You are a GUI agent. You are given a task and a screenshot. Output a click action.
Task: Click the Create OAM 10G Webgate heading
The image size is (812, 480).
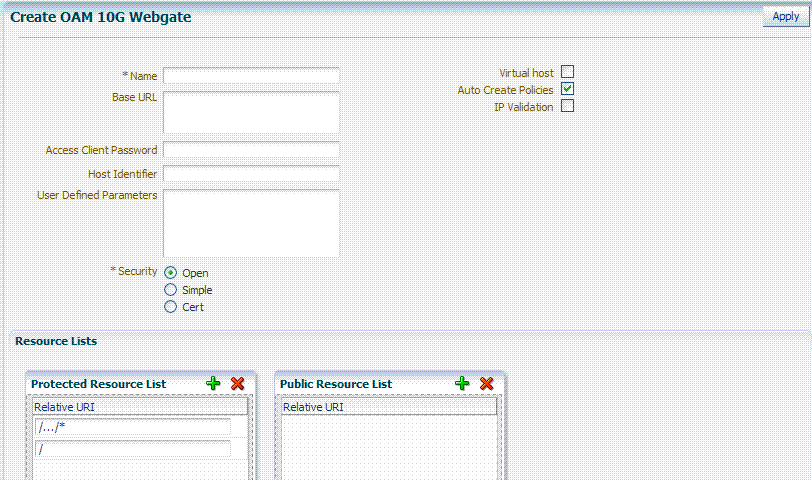(x=100, y=17)
